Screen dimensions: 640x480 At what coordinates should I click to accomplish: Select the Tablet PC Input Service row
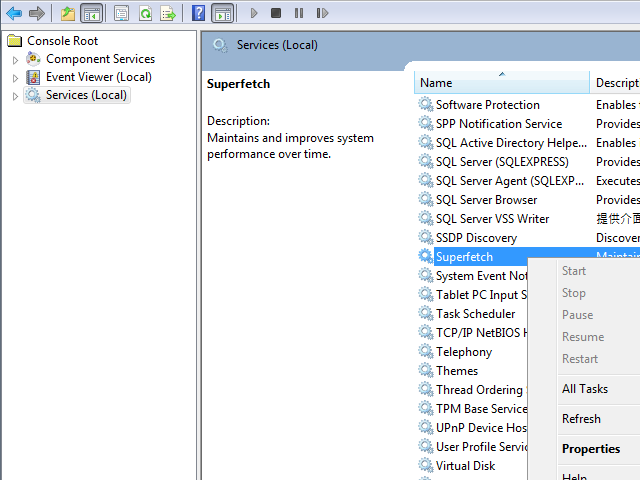(x=481, y=295)
